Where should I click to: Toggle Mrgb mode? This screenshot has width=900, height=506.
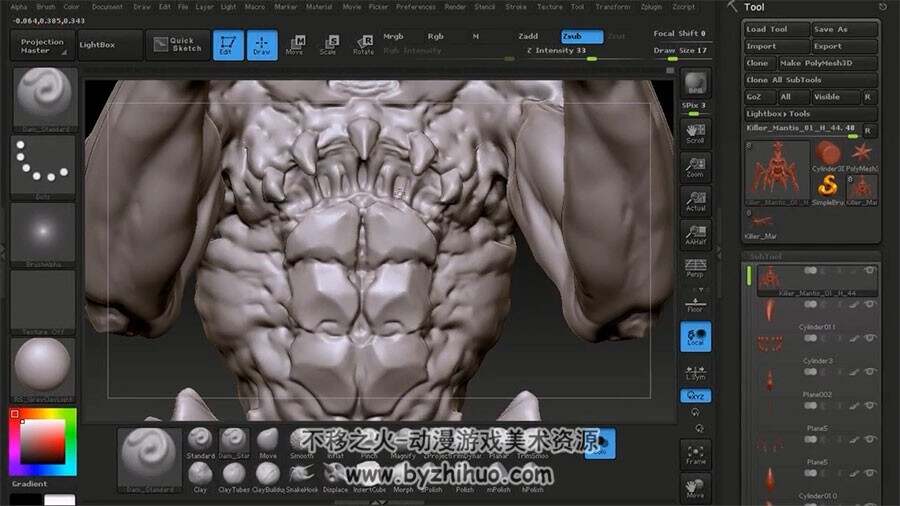pos(393,36)
